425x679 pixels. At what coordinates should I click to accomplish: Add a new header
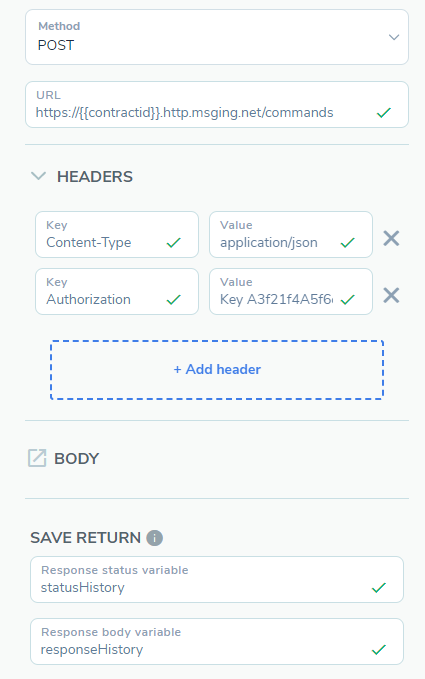[x=217, y=370]
